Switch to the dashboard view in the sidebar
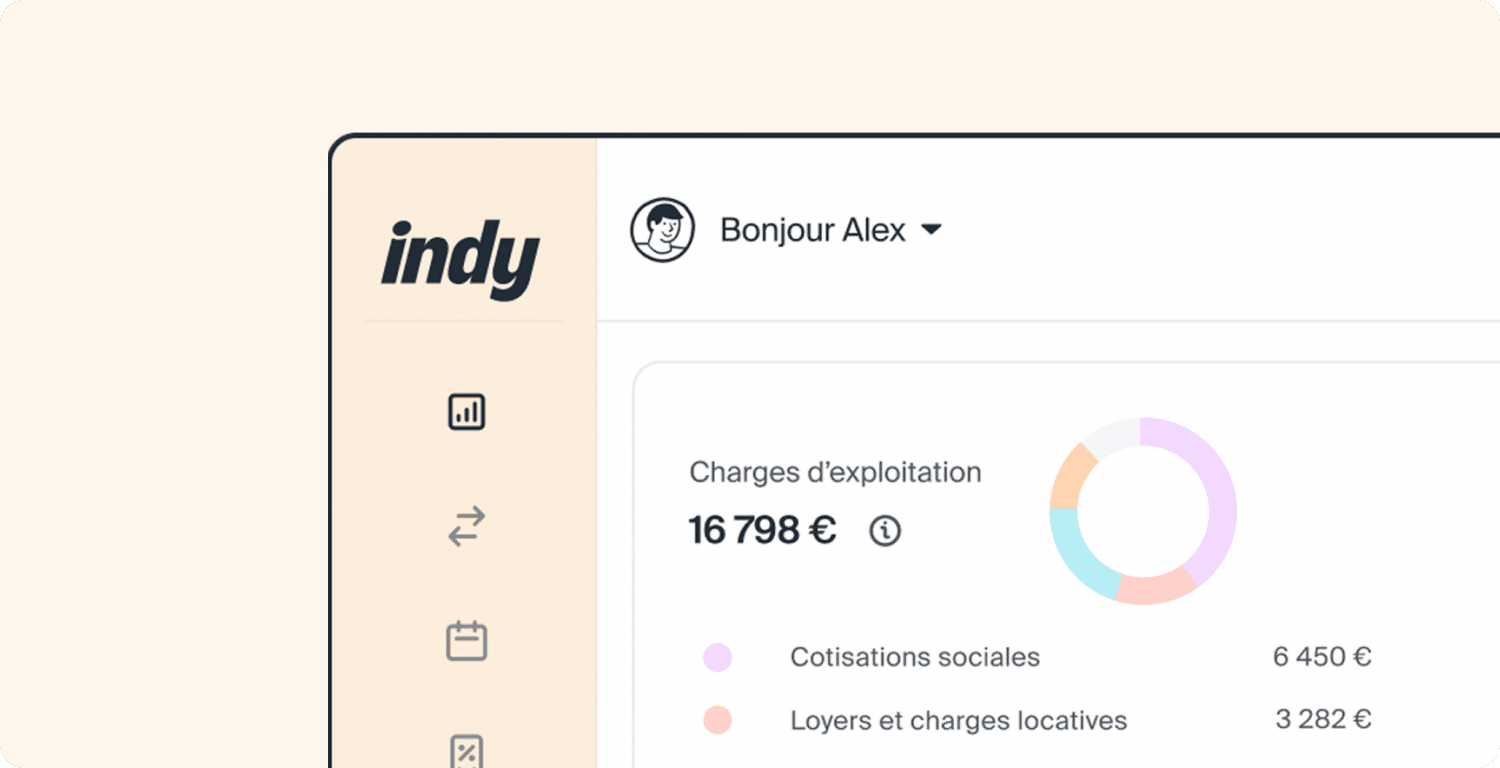The image size is (1500, 768). point(466,411)
